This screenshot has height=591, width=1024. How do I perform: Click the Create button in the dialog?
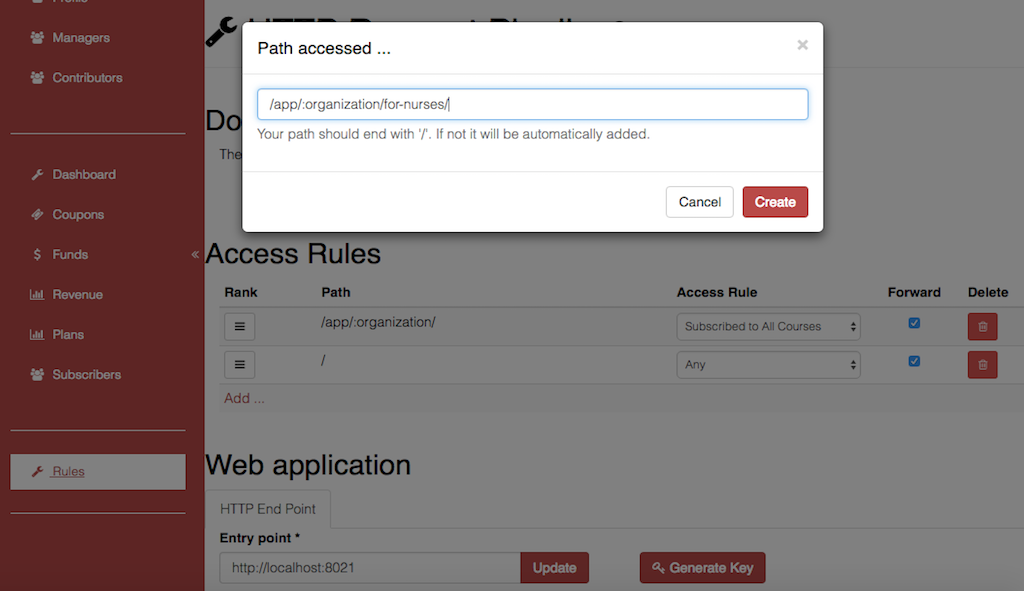(x=775, y=202)
